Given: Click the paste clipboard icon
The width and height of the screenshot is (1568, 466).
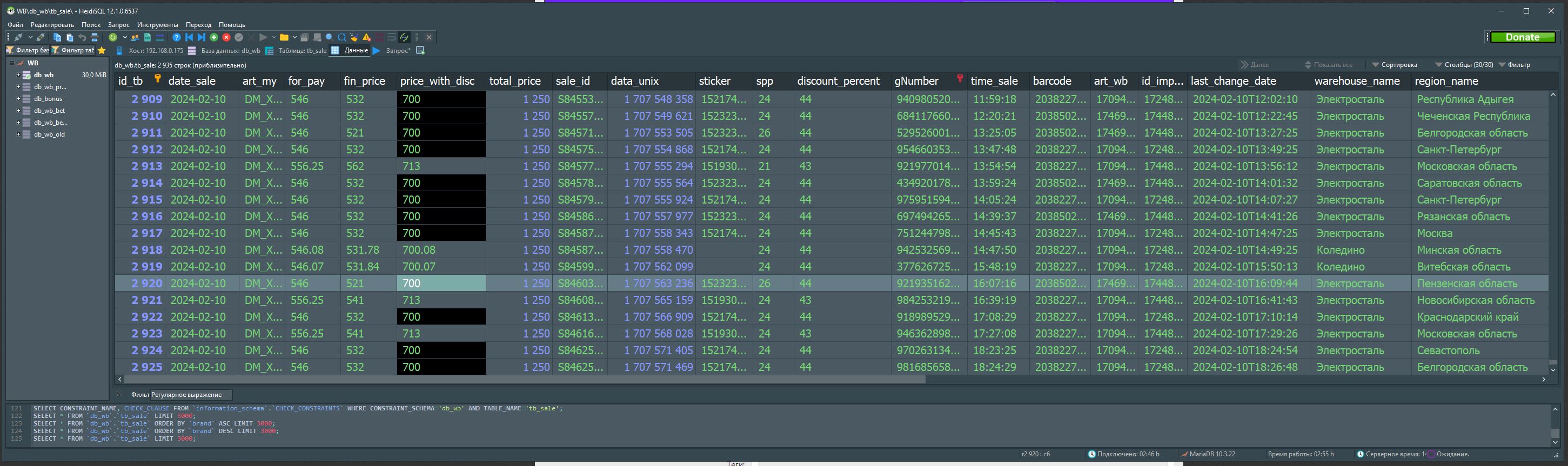Looking at the screenshot, I should pos(69,37).
